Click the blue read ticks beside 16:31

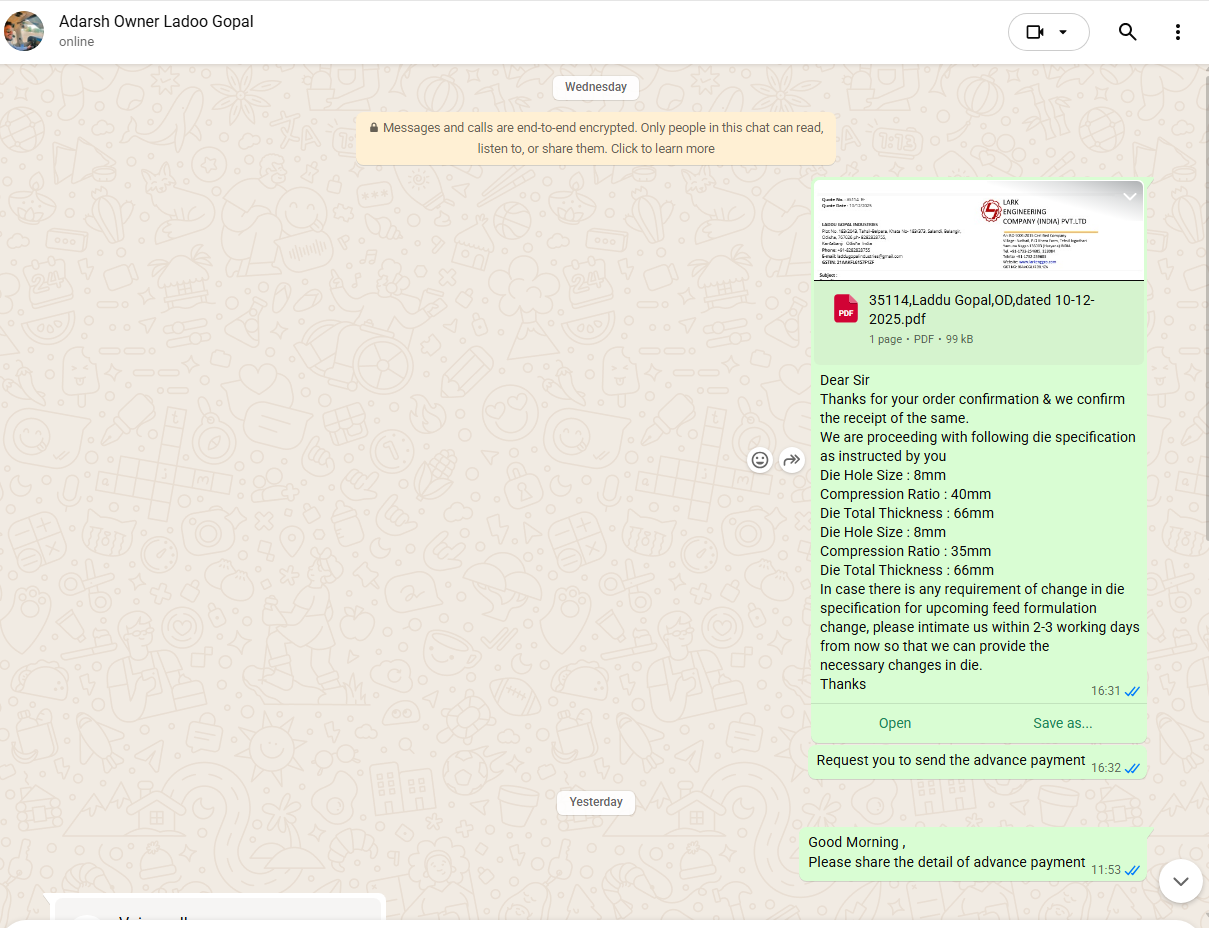(1132, 691)
